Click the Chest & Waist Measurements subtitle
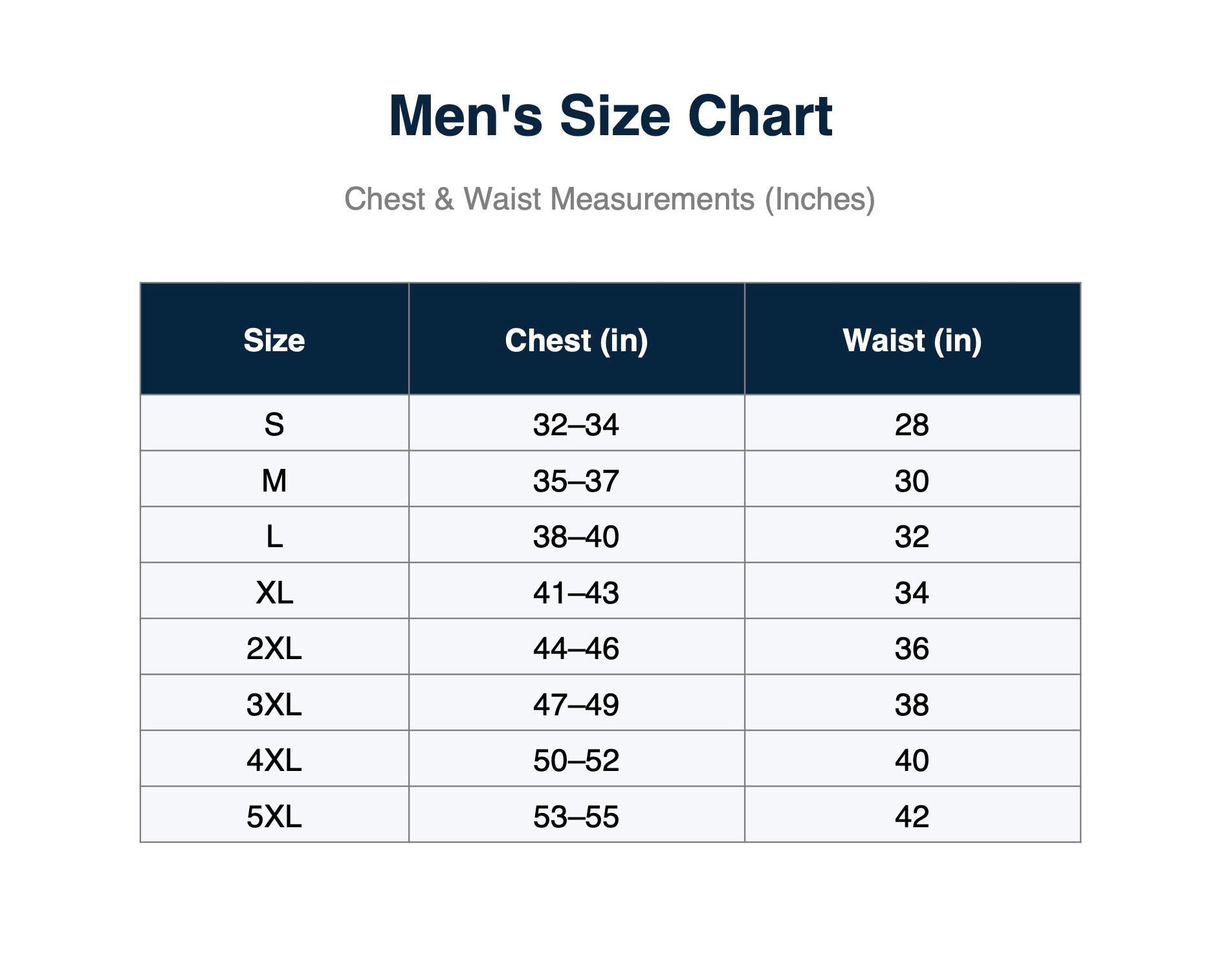The width and height of the screenshot is (1232, 965). pyautogui.click(x=610, y=199)
